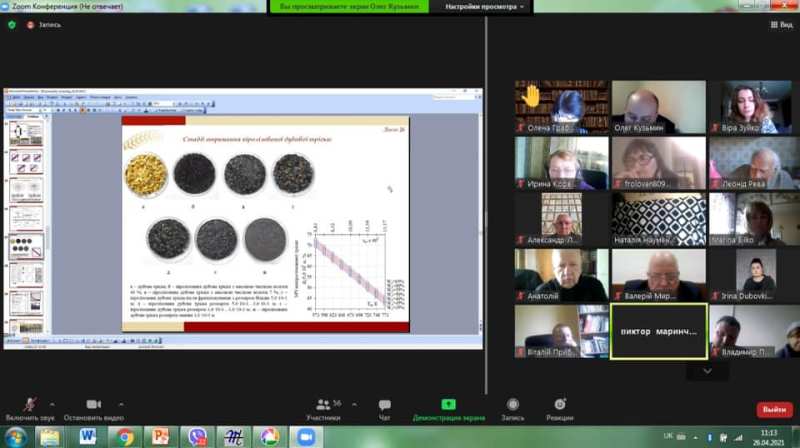Click raised hand icon on Олена tile
Viewport: 800px width, 448px height.
pos(531,96)
